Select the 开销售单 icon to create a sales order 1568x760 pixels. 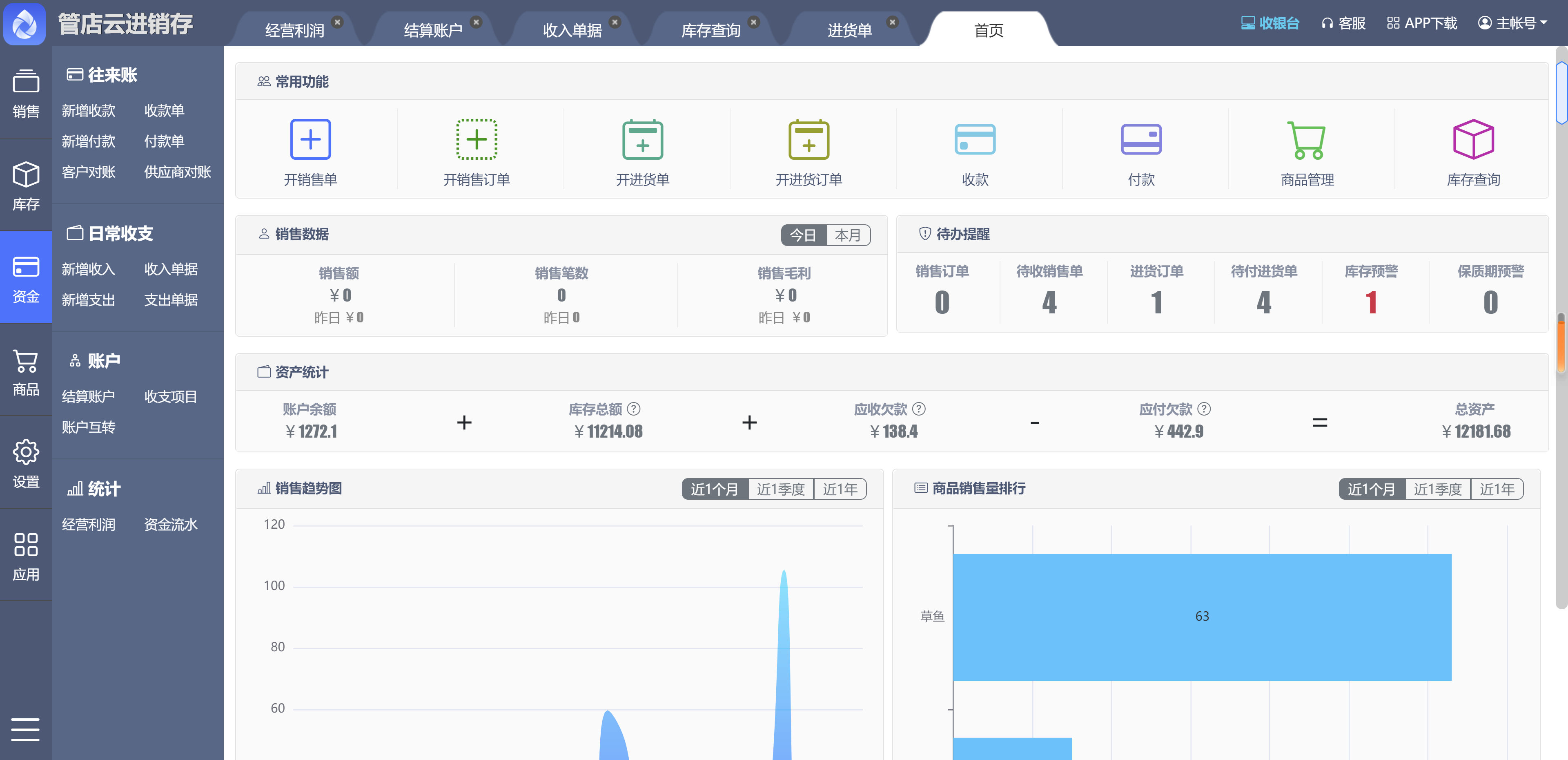[x=310, y=150]
